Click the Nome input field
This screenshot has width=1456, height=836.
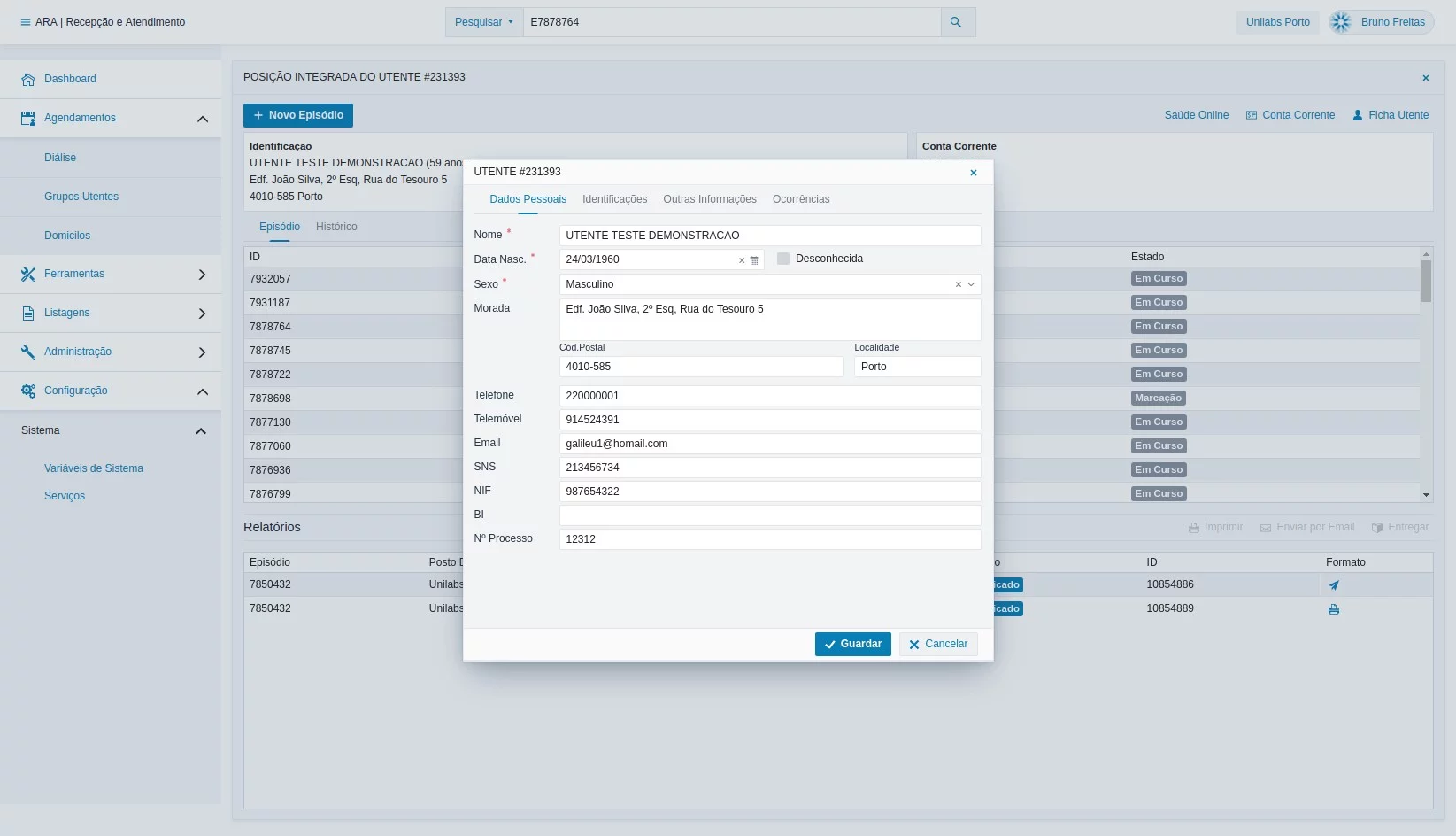[x=770, y=236]
